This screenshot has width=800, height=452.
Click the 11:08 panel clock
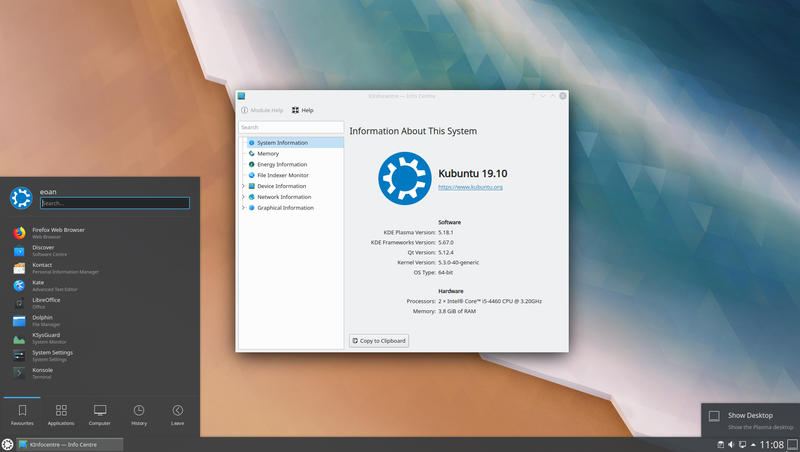[x=771, y=445]
